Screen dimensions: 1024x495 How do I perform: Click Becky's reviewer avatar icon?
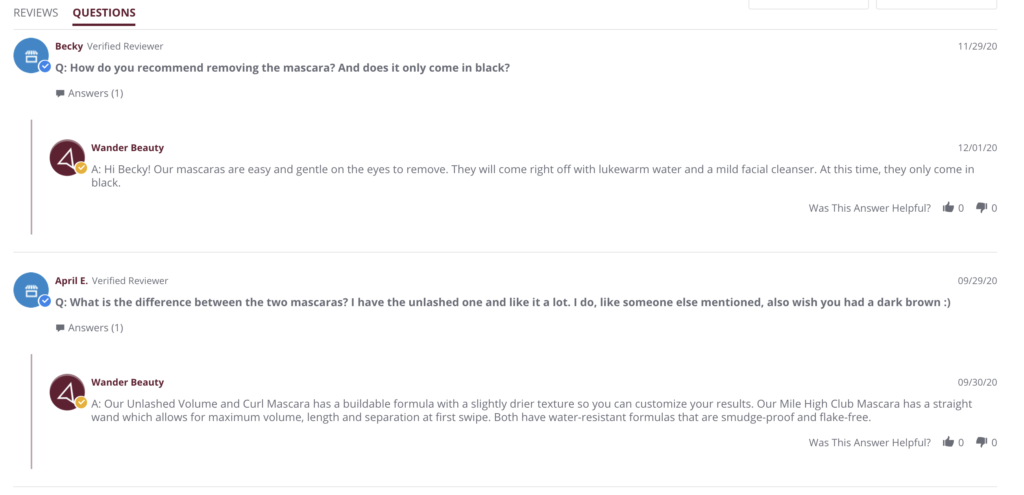(x=31, y=56)
